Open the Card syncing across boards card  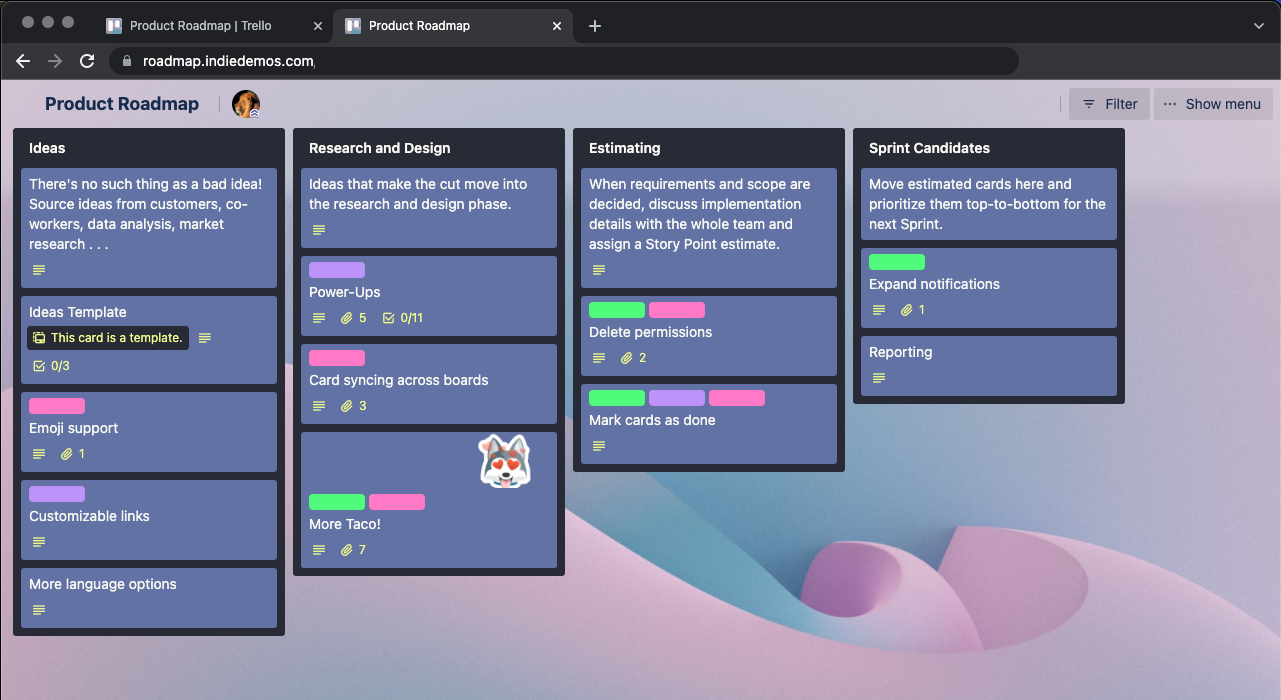[429, 384]
